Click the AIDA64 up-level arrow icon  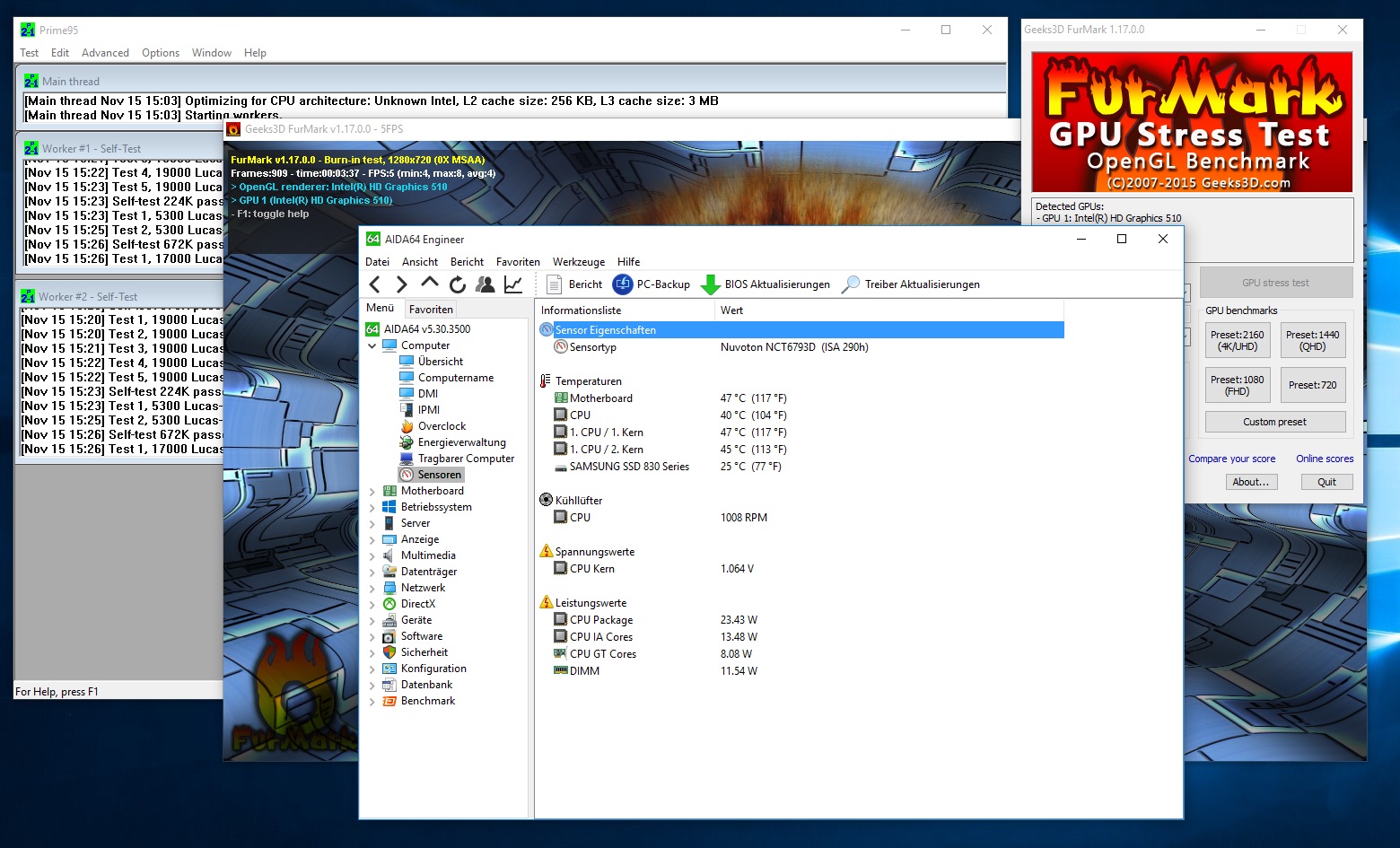click(429, 284)
